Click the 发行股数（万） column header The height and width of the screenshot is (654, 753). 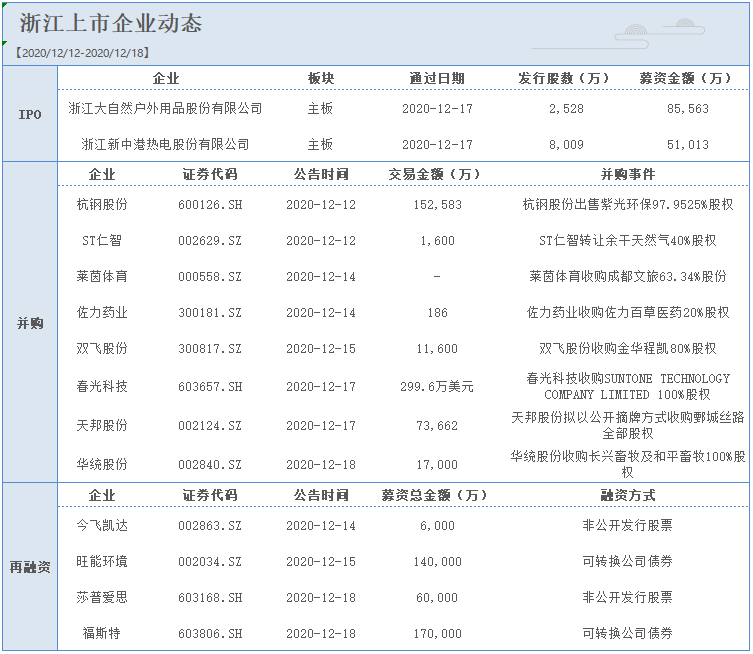(x=566, y=78)
